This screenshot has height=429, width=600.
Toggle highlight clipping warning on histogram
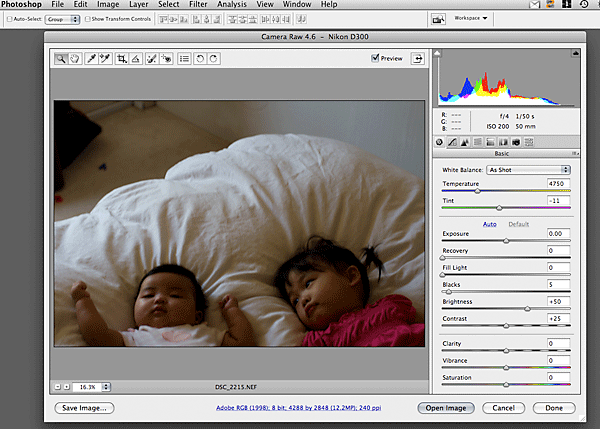point(575,53)
